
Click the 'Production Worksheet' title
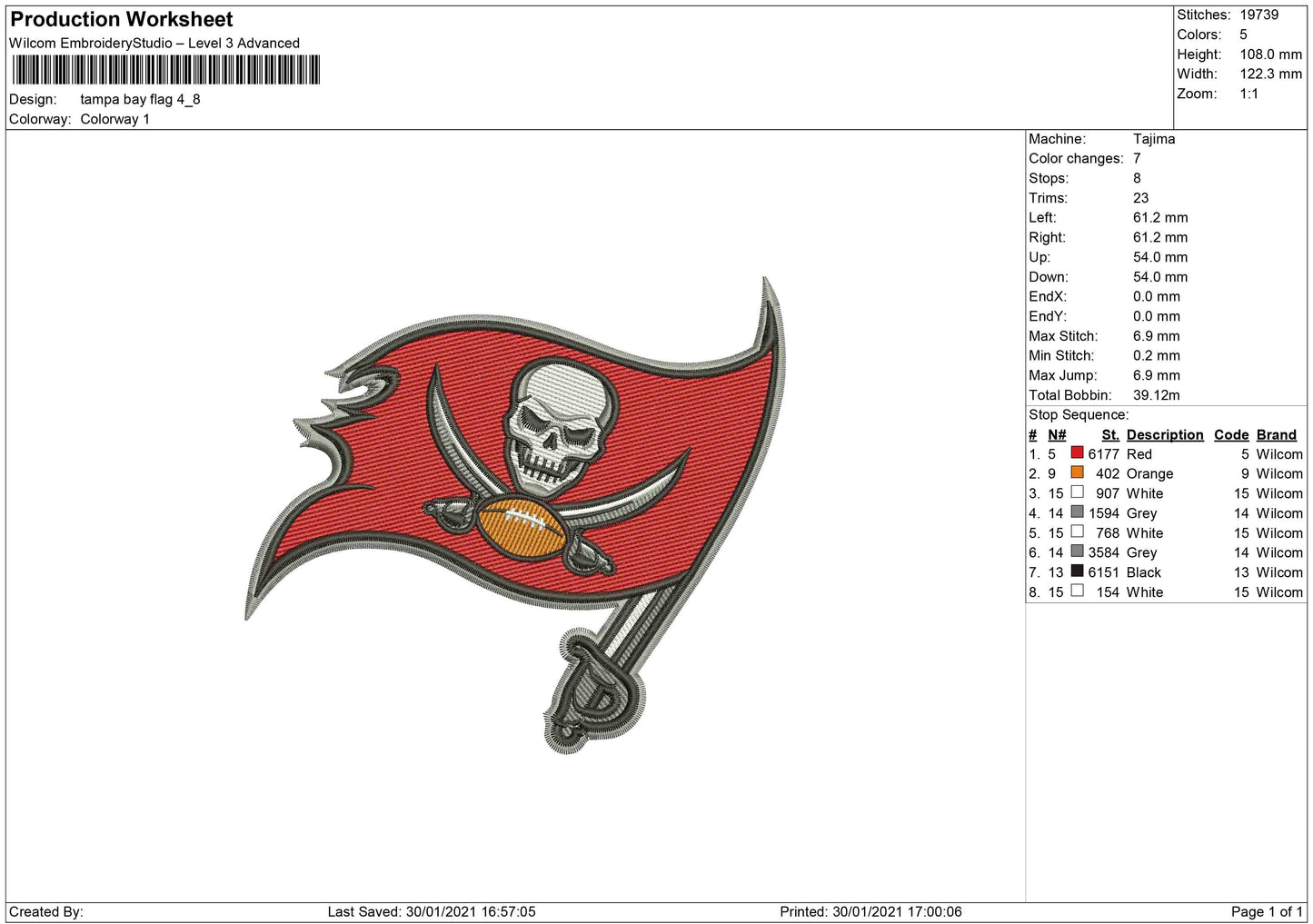coord(122,19)
